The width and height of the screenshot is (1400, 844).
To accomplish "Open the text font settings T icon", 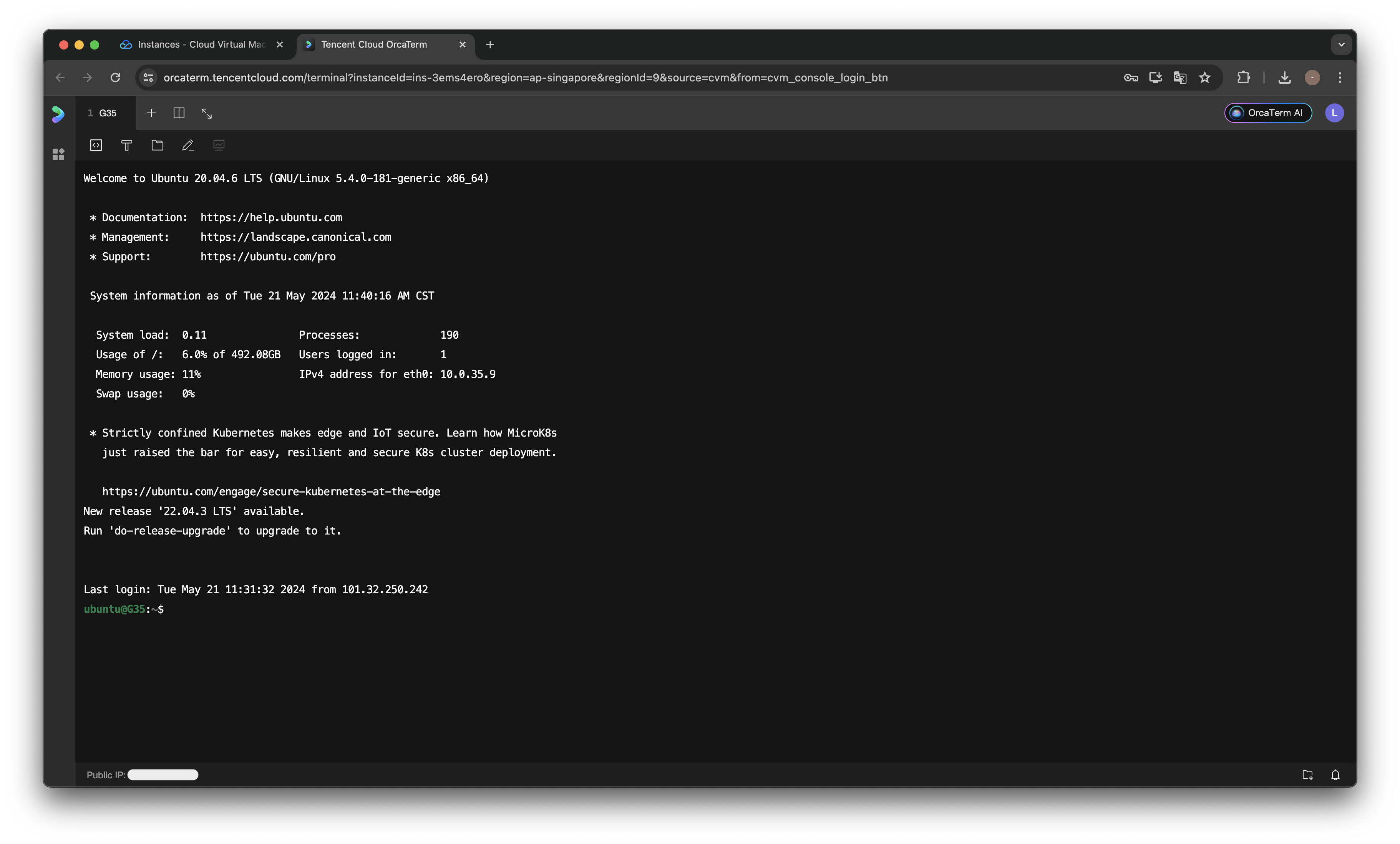I will pyautogui.click(x=127, y=146).
